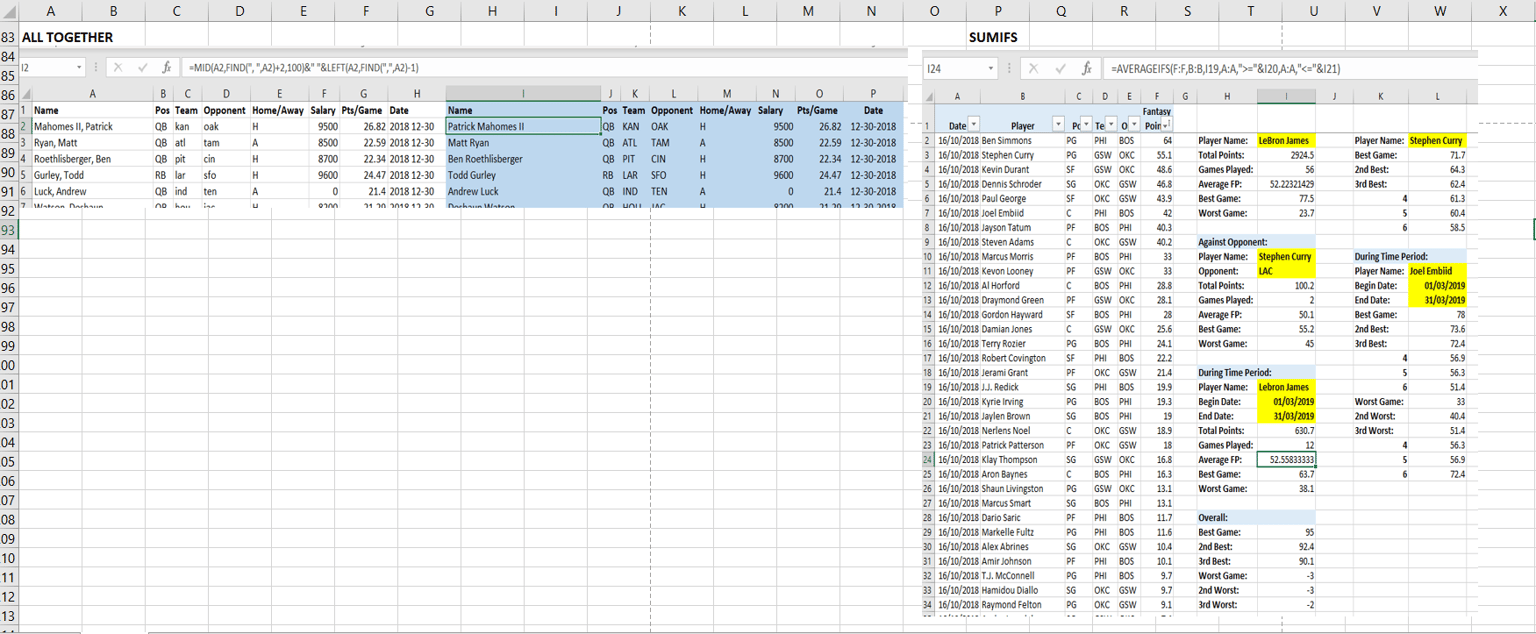Click the select-all triangle in the SUMIFS sheet image
This screenshot has height=634, width=1536.
929,97
